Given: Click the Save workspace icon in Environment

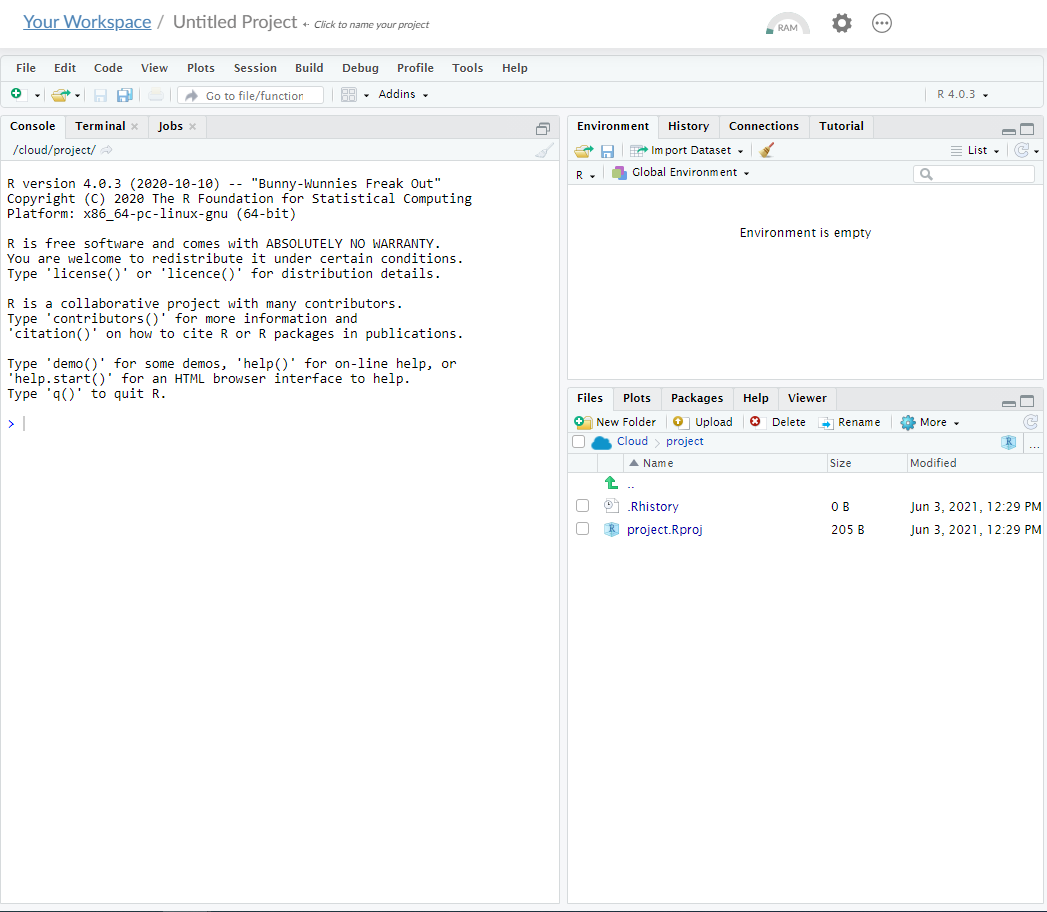Looking at the screenshot, I should pos(607,151).
